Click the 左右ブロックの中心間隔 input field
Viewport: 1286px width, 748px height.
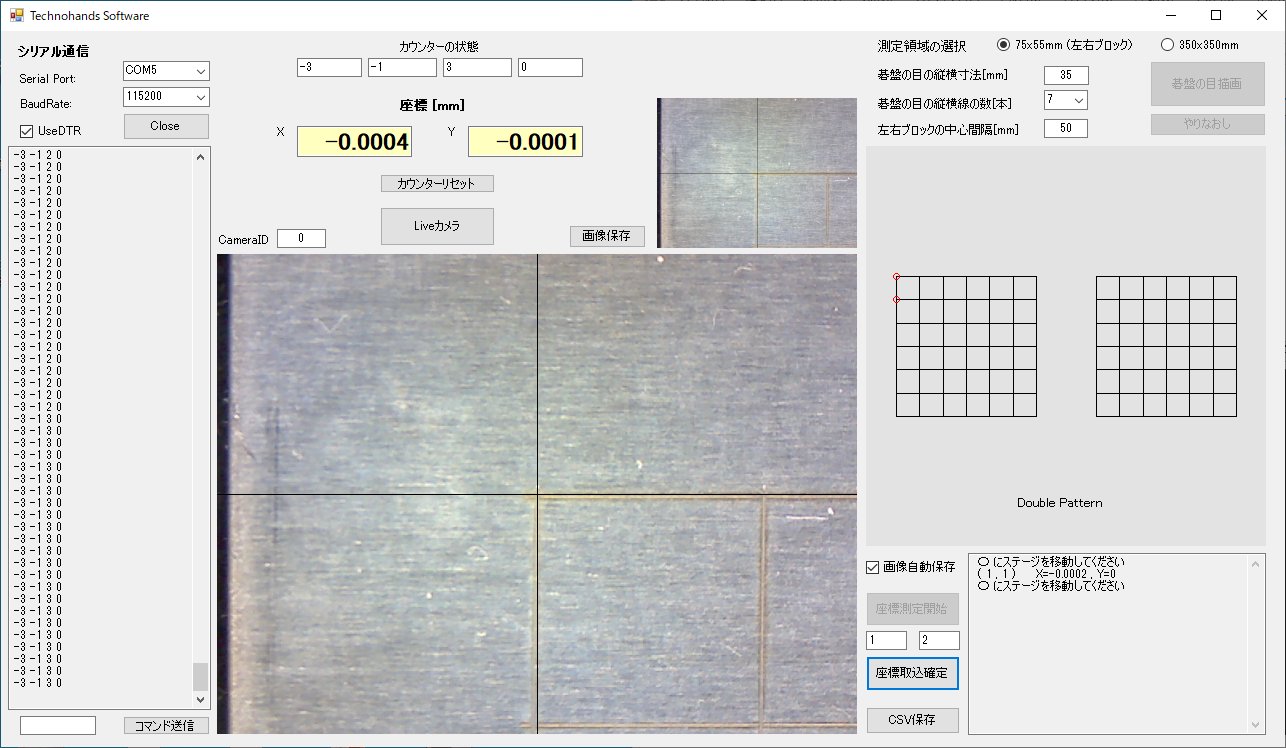[1066, 128]
